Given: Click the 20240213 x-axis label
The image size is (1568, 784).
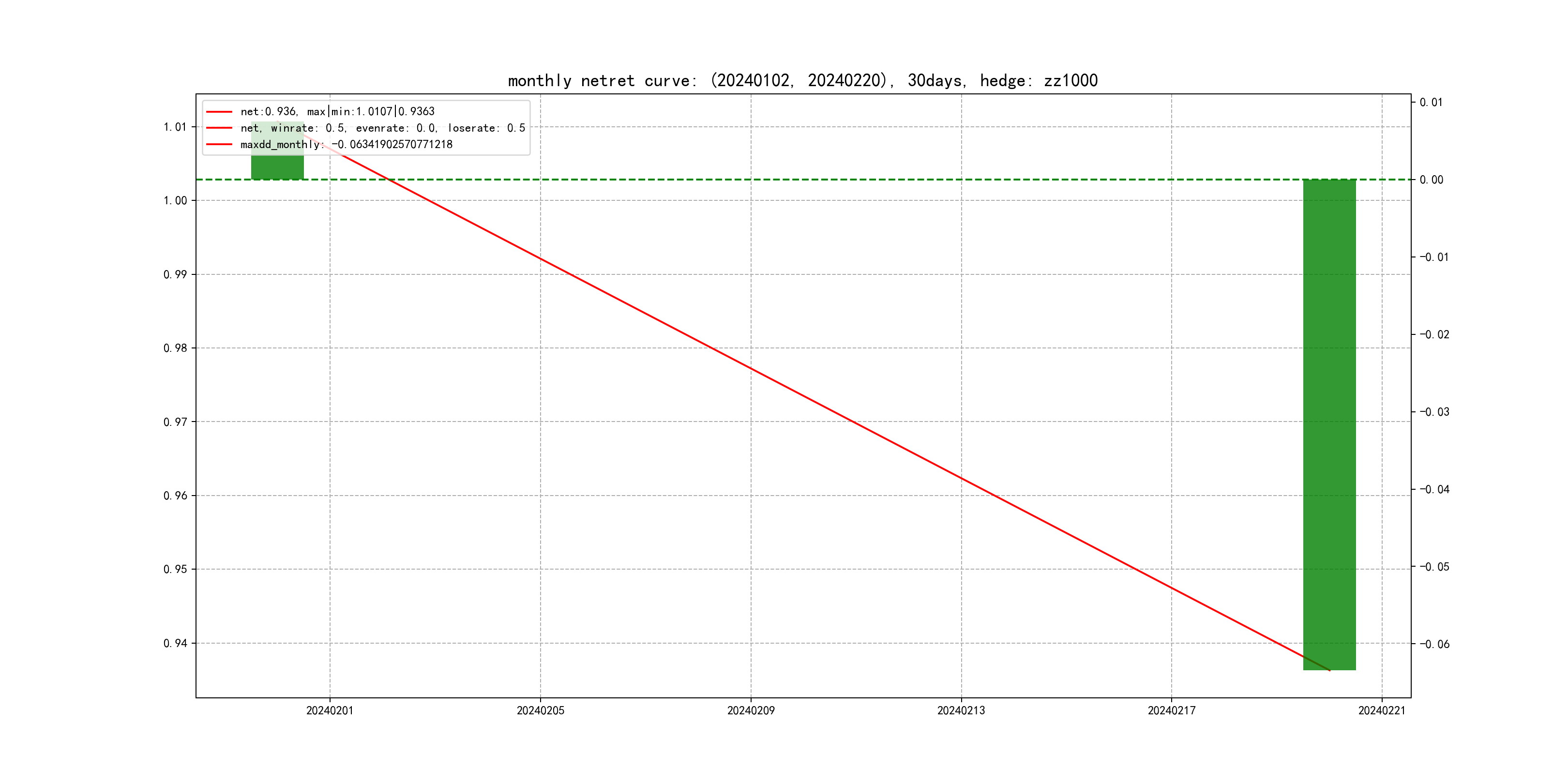Looking at the screenshot, I should pyautogui.click(x=961, y=710).
